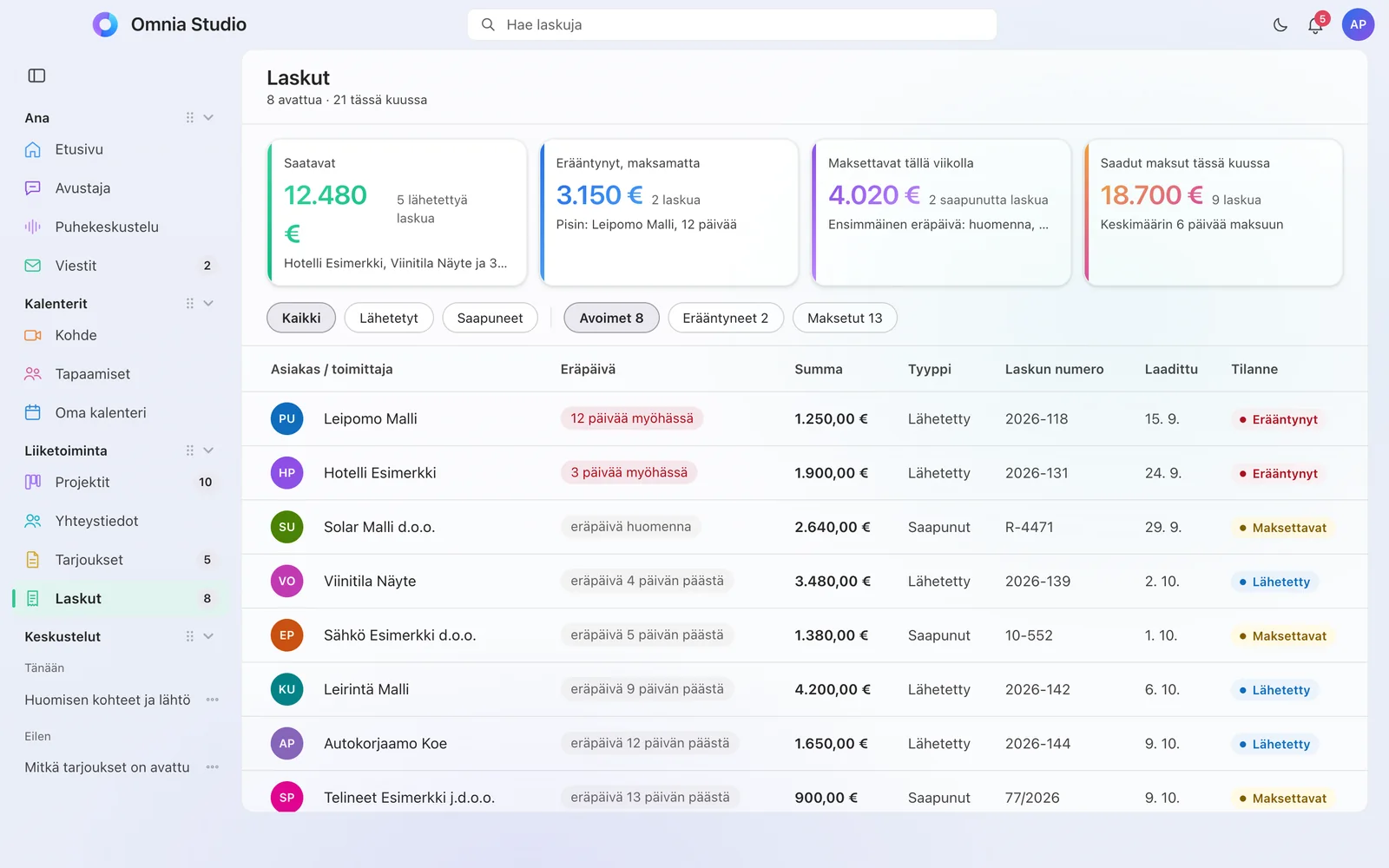Viewport: 1389px width, 868px height.
Task: Filter by Lähetetyt invoices
Action: pyautogui.click(x=389, y=318)
